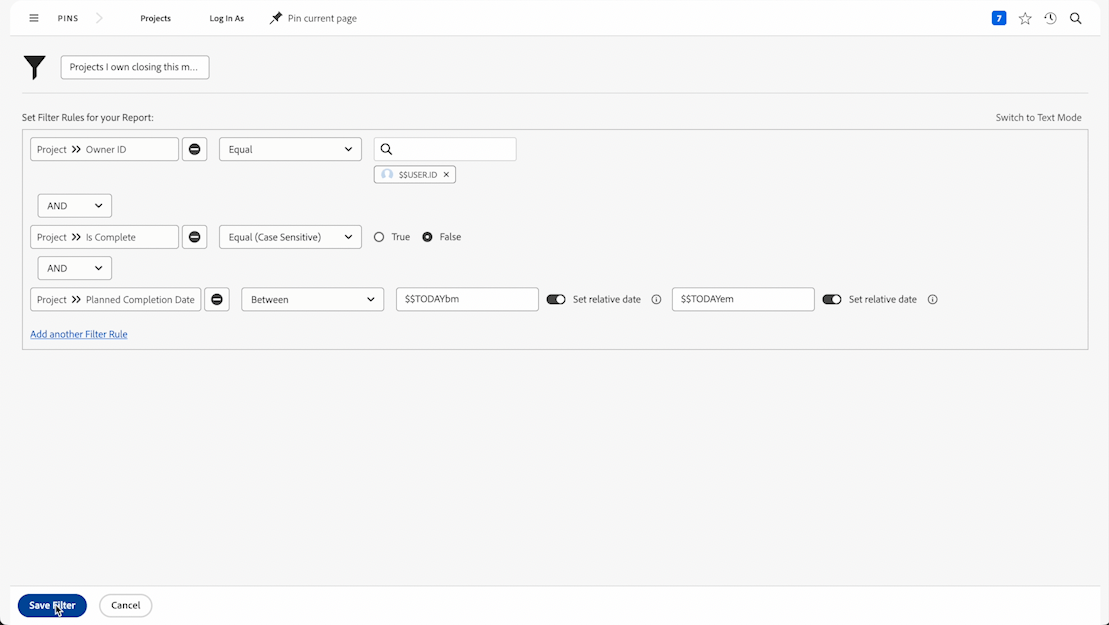Open the Projects breadcrumb menu item
Image resolution: width=1109 pixels, height=625 pixels.
[156, 17]
